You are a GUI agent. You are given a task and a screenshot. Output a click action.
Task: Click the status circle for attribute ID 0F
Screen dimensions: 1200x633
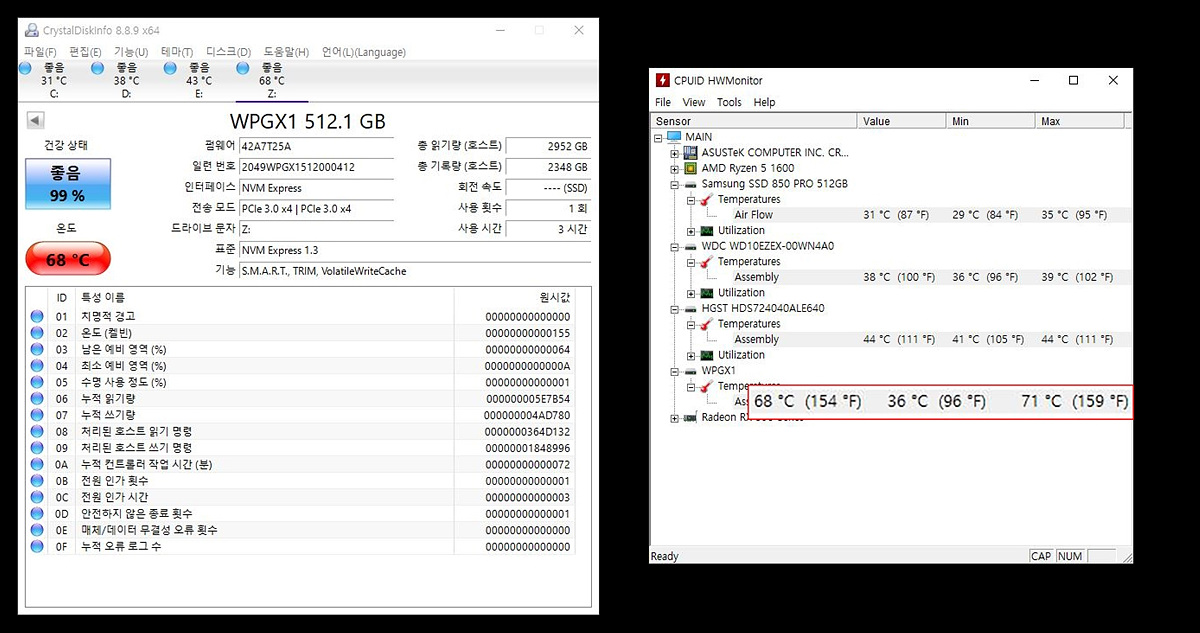[37, 547]
